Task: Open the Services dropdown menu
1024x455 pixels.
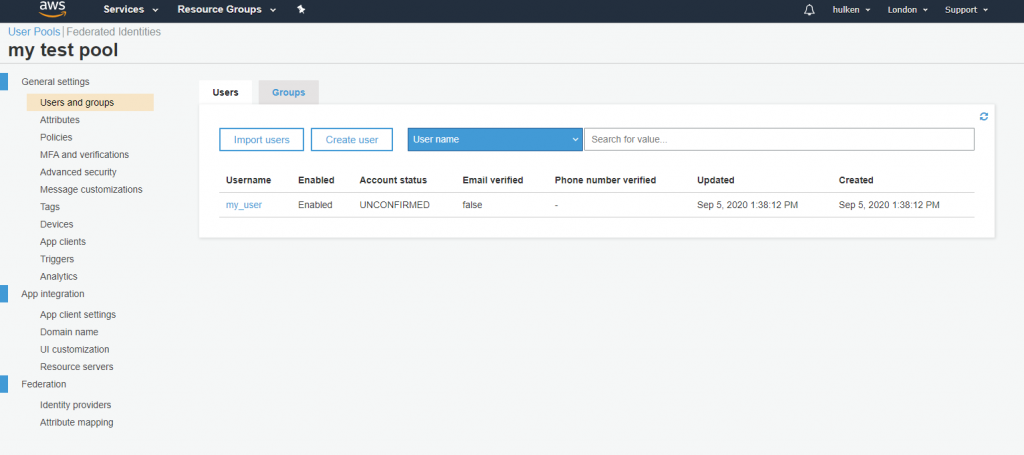Action: click(131, 10)
